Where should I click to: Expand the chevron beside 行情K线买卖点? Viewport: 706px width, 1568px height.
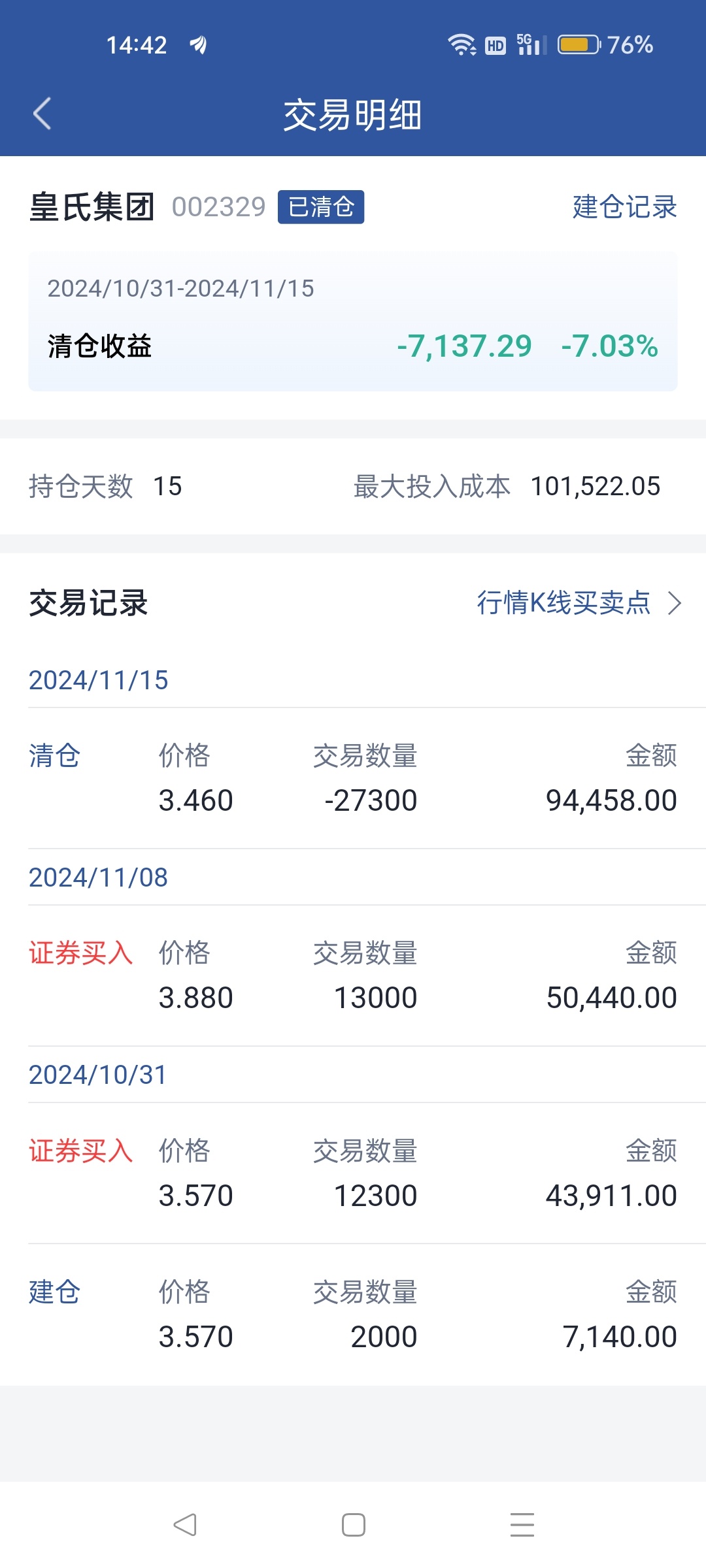[x=675, y=603]
